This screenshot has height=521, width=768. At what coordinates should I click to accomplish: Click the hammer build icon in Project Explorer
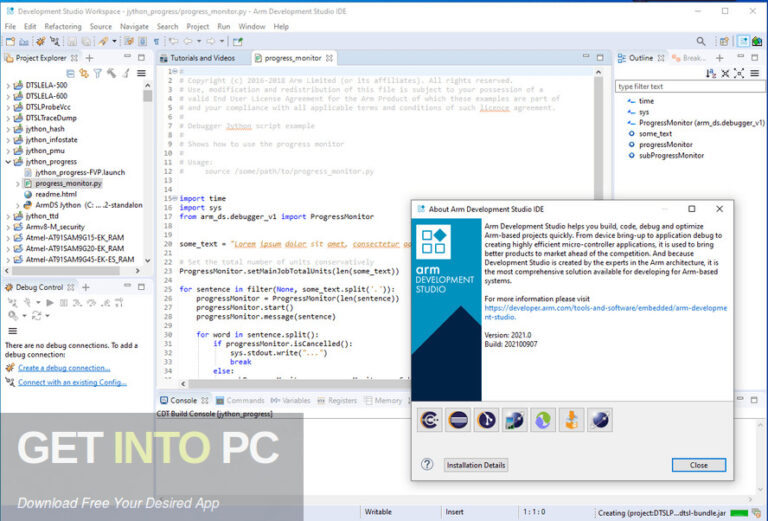112,73
